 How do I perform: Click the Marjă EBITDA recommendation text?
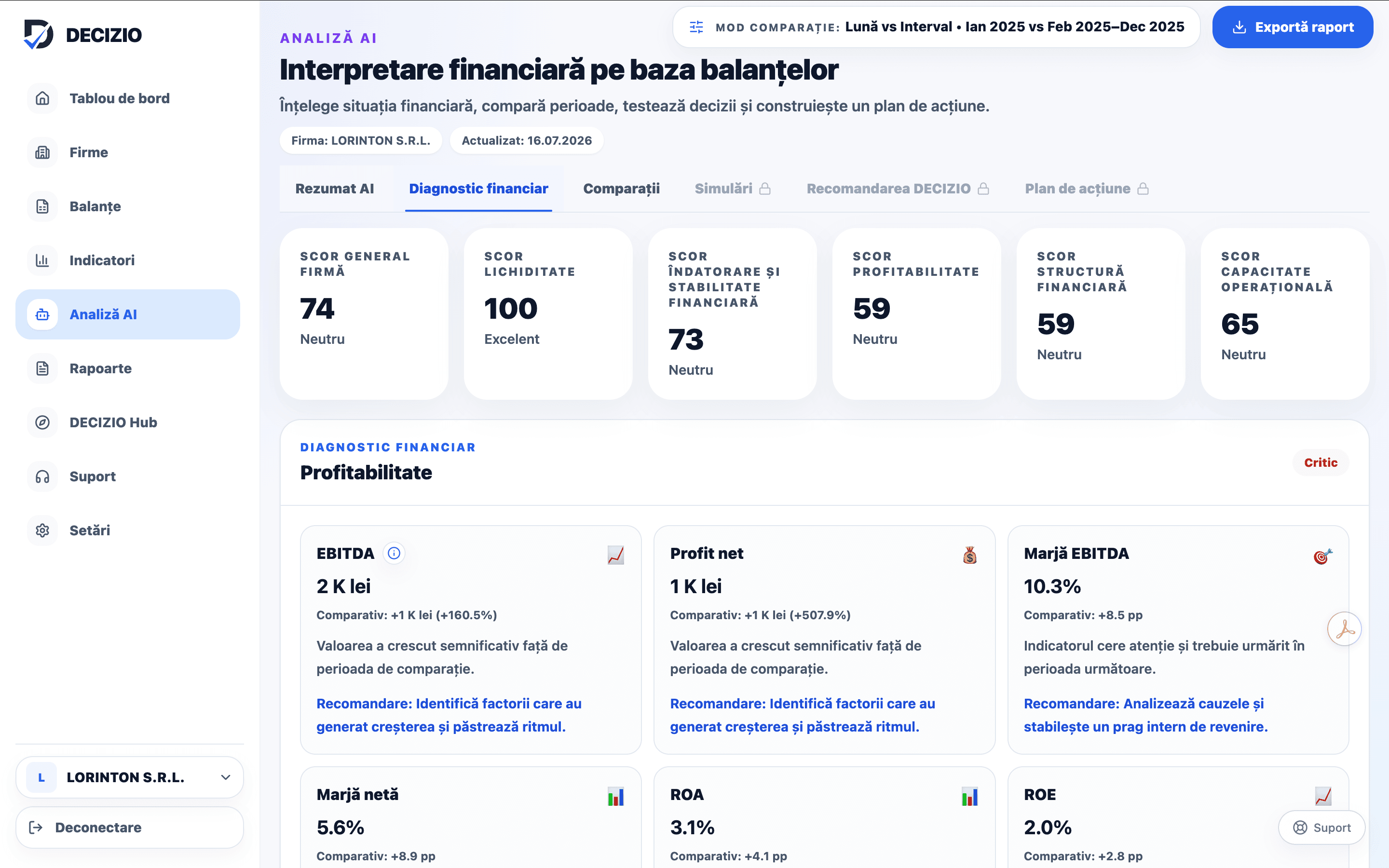[1145, 715]
